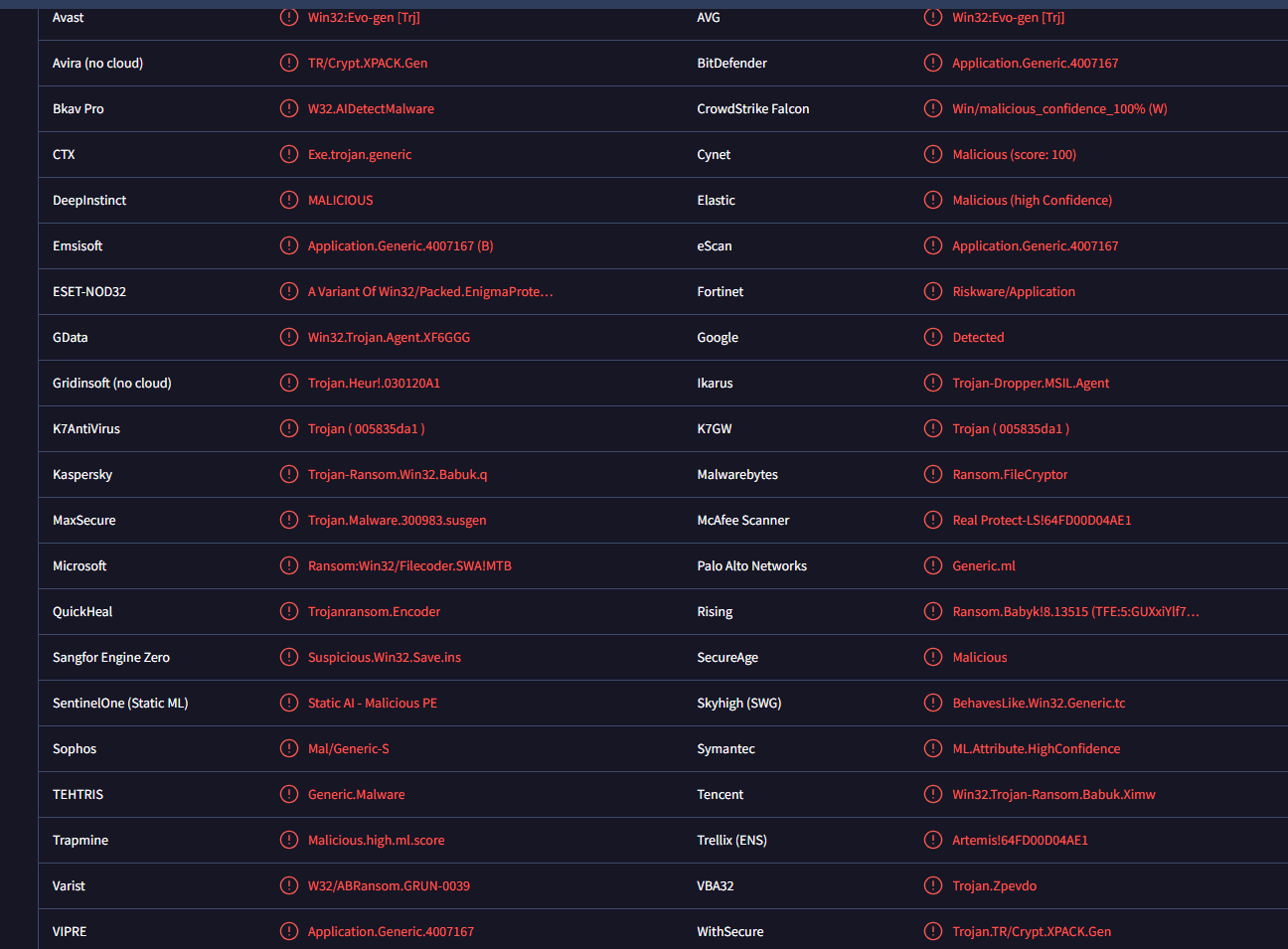Click the warning icon in the GData row
1288x949 pixels.
point(289,337)
